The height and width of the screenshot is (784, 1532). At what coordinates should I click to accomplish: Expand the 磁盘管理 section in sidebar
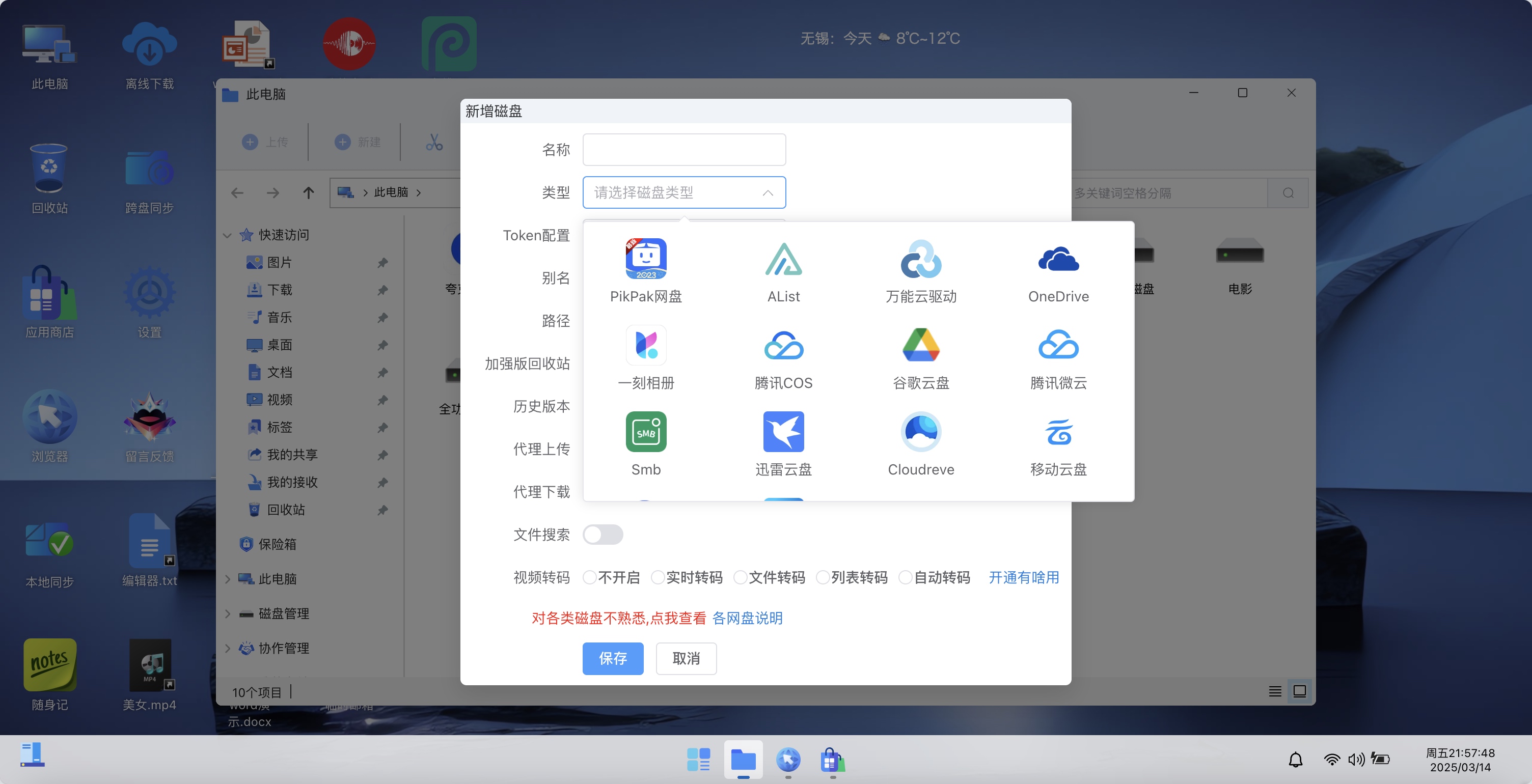coord(228,613)
